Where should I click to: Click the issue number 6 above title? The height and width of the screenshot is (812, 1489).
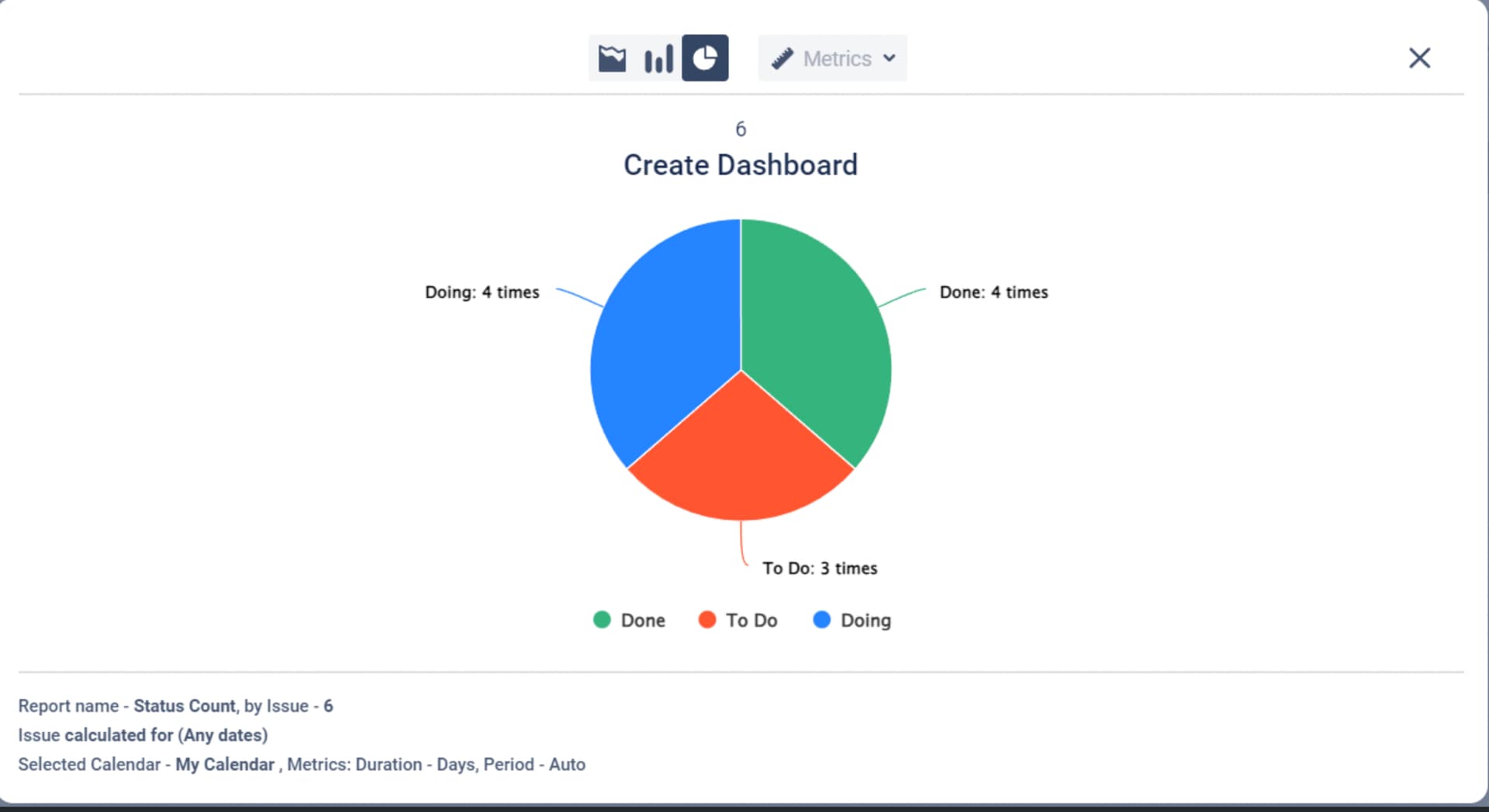pyautogui.click(x=741, y=129)
